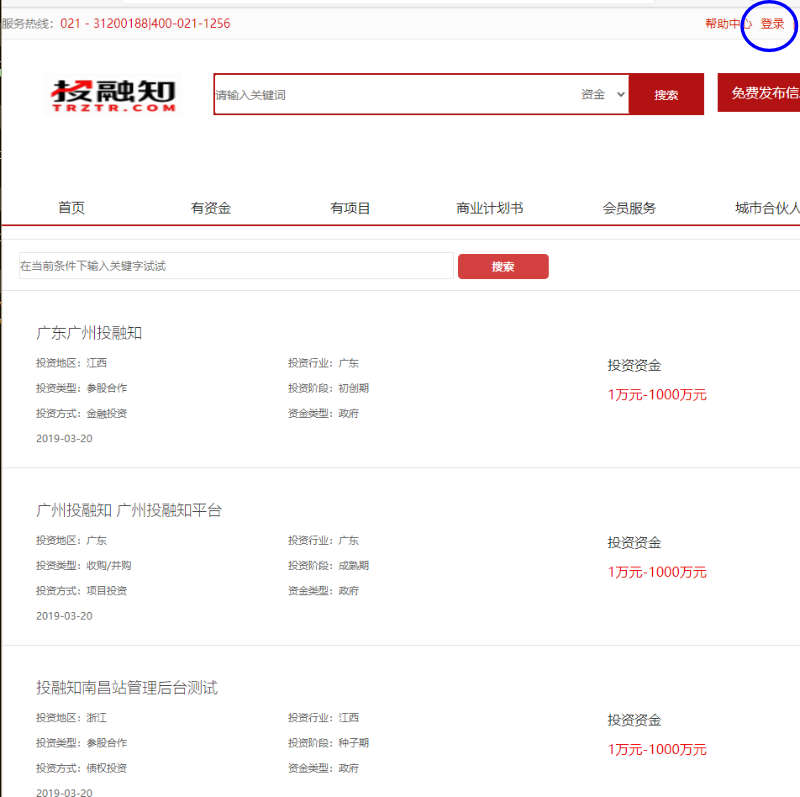Open the 广州投融知 广州投融知平台 listing
The height and width of the screenshot is (797, 800).
click(x=129, y=510)
